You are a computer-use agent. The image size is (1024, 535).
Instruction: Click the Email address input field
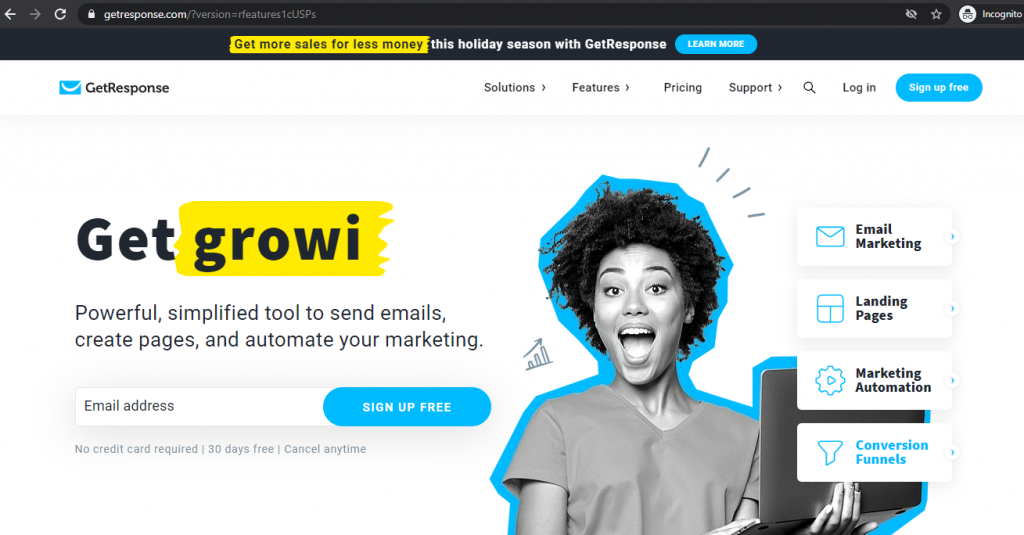[200, 406]
